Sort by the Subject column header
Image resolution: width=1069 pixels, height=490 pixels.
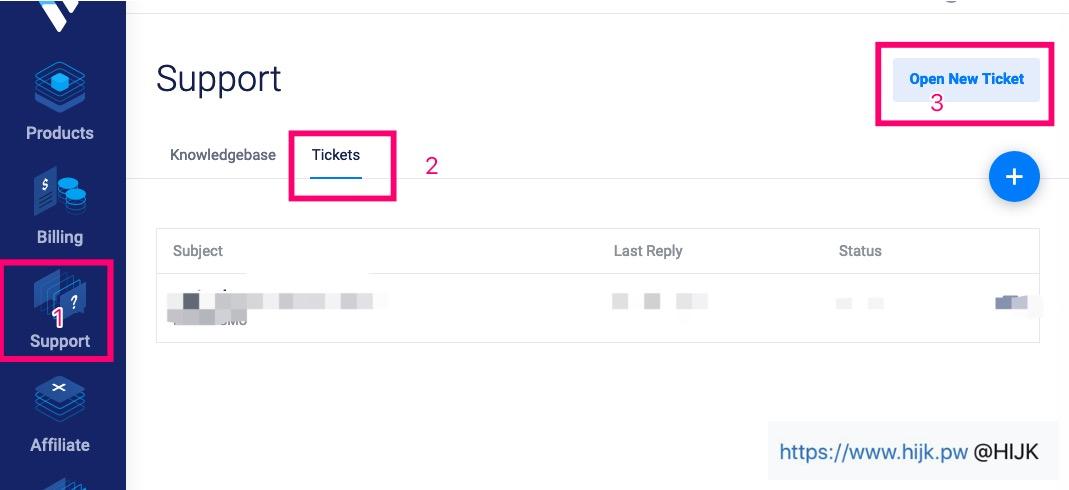[x=198, y=251]
